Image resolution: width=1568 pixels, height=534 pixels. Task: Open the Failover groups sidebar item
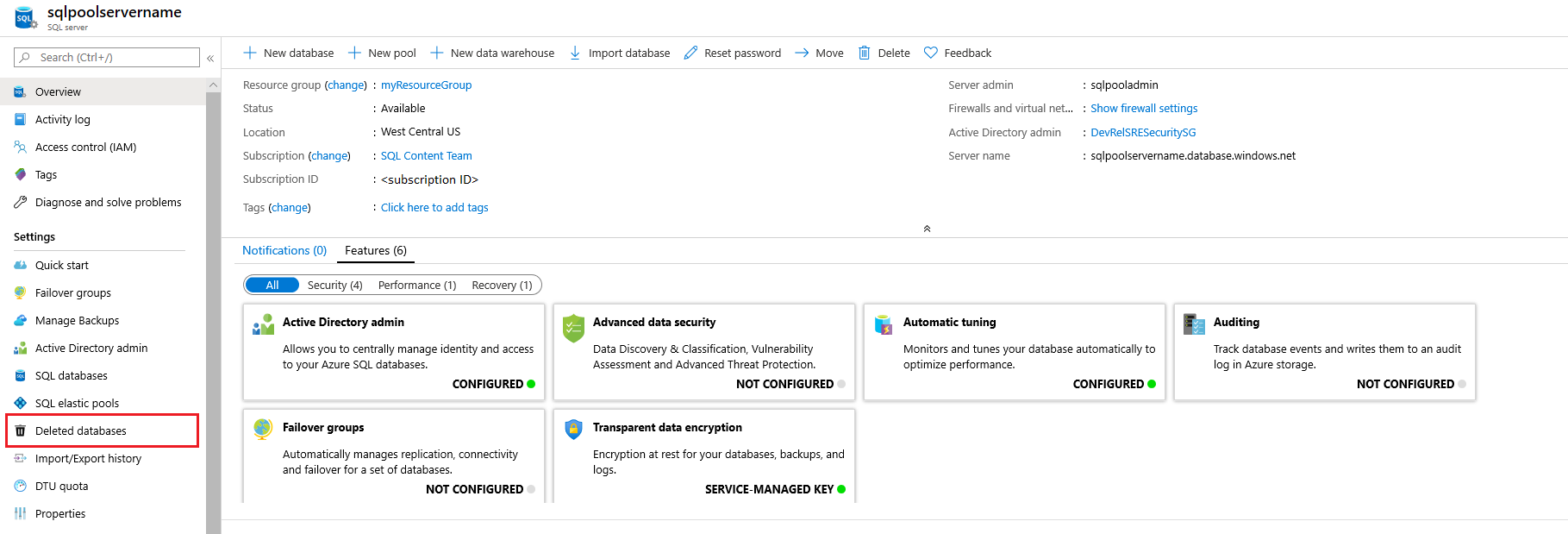(x=72, y=293)
